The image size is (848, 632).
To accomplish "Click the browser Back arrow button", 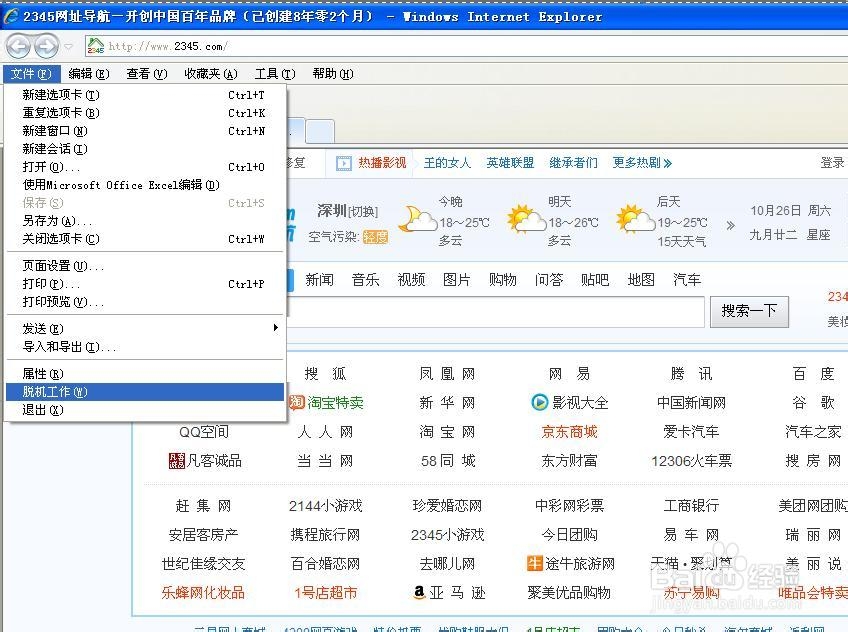I will coord(18,46).
